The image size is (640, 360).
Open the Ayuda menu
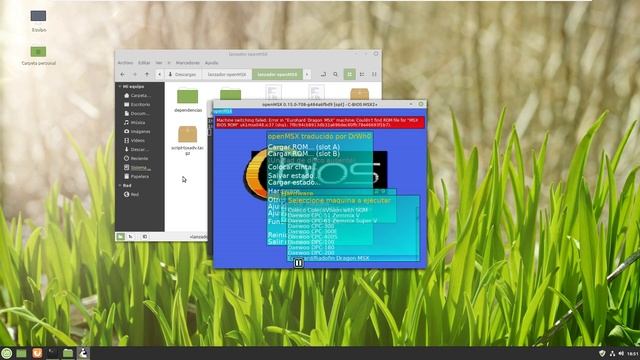211,63
